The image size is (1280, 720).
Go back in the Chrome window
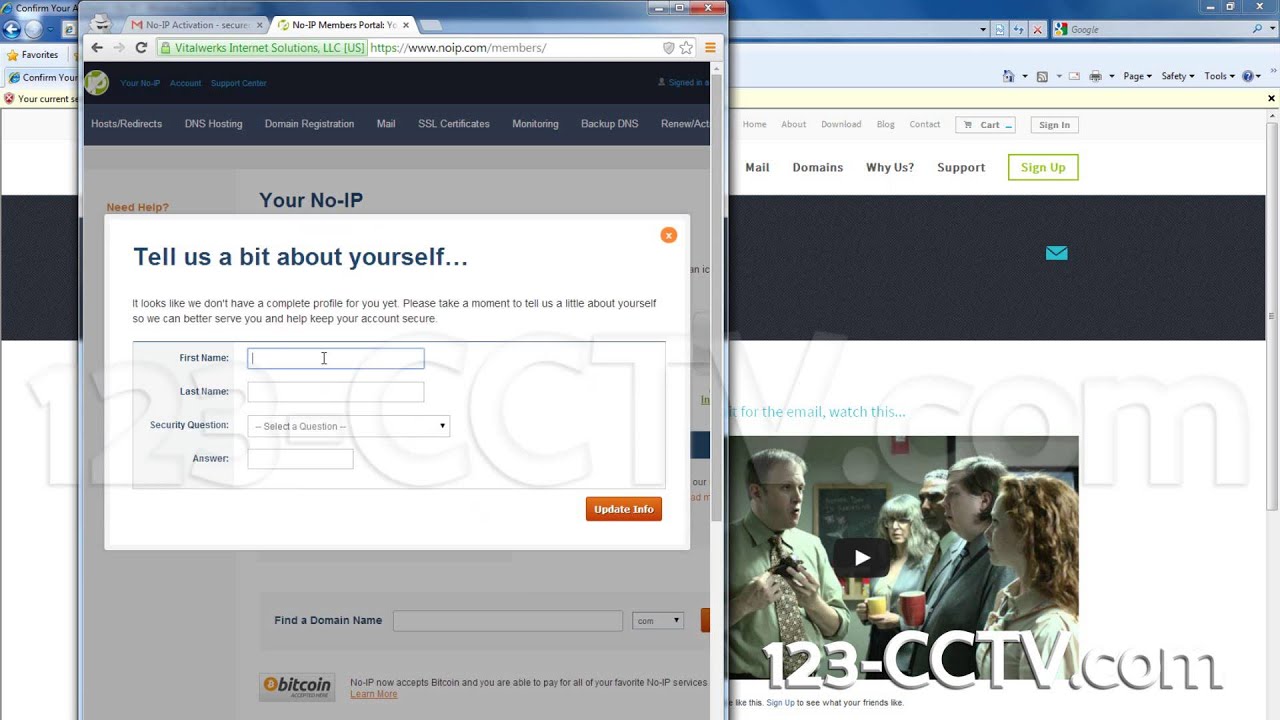[x=97, y=47]
